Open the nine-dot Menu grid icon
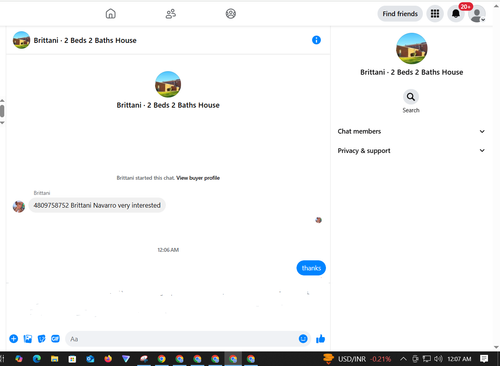This screenshot has width=500, height=366. 435,14
